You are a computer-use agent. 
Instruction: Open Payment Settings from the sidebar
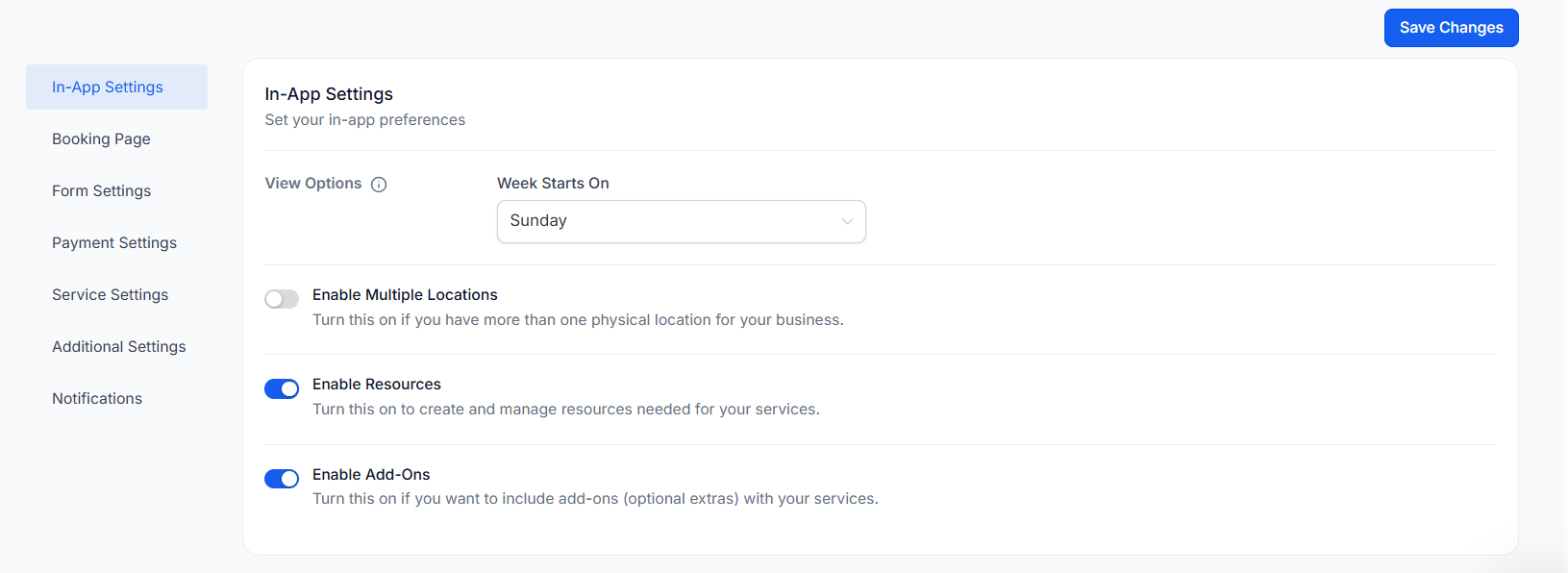pos(114,243)
